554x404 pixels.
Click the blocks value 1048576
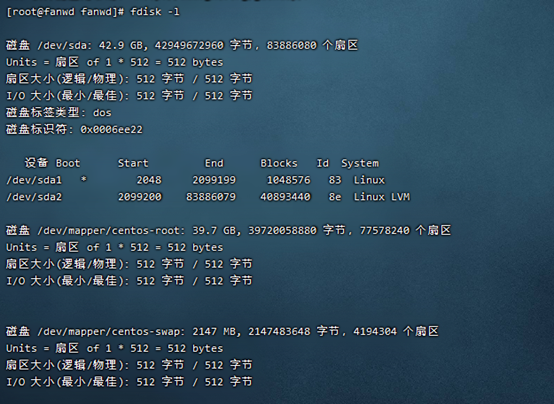288,180
